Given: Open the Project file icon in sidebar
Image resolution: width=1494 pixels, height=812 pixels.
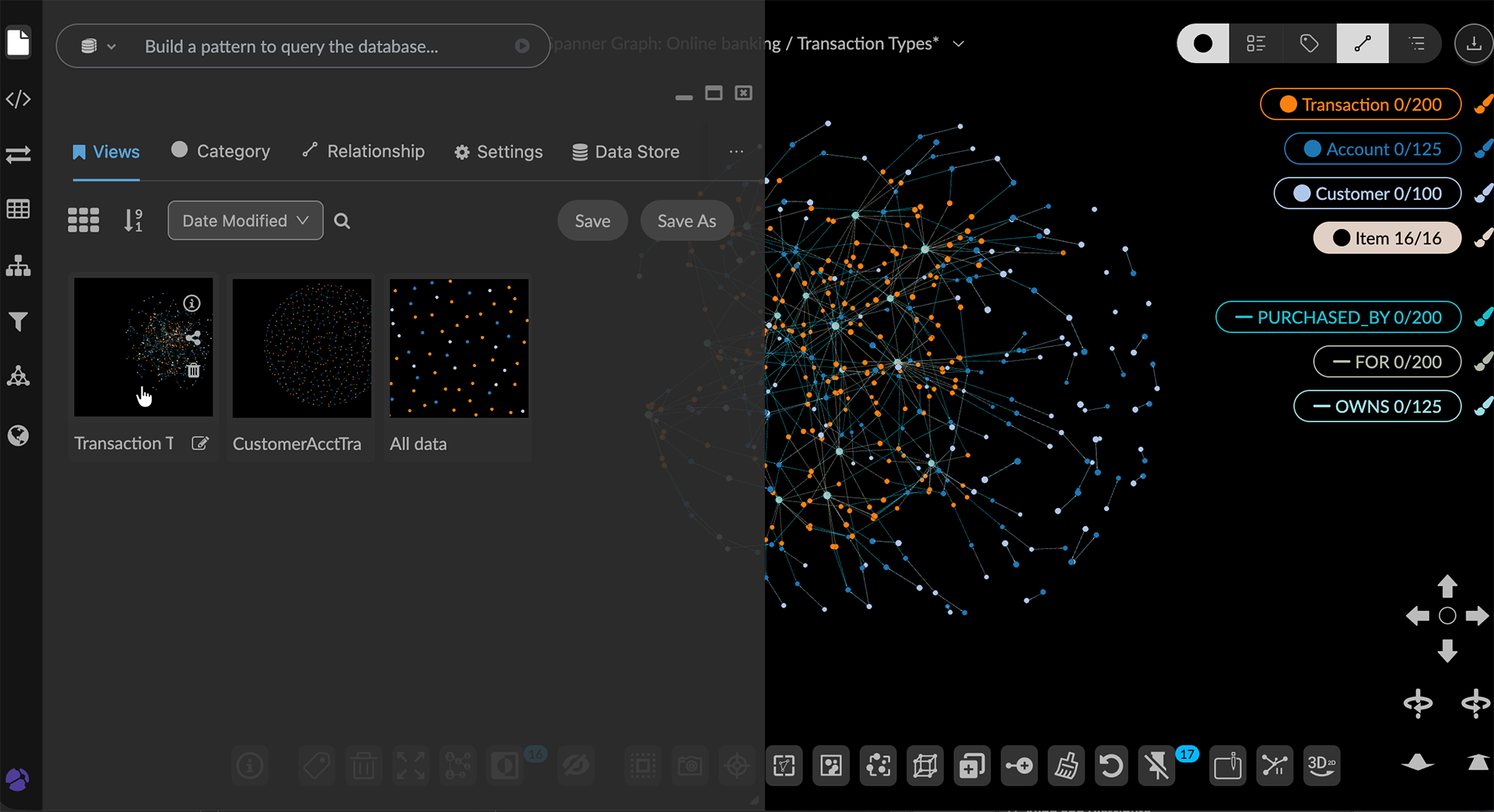Looking at the screenshot, I should [18, 42].
